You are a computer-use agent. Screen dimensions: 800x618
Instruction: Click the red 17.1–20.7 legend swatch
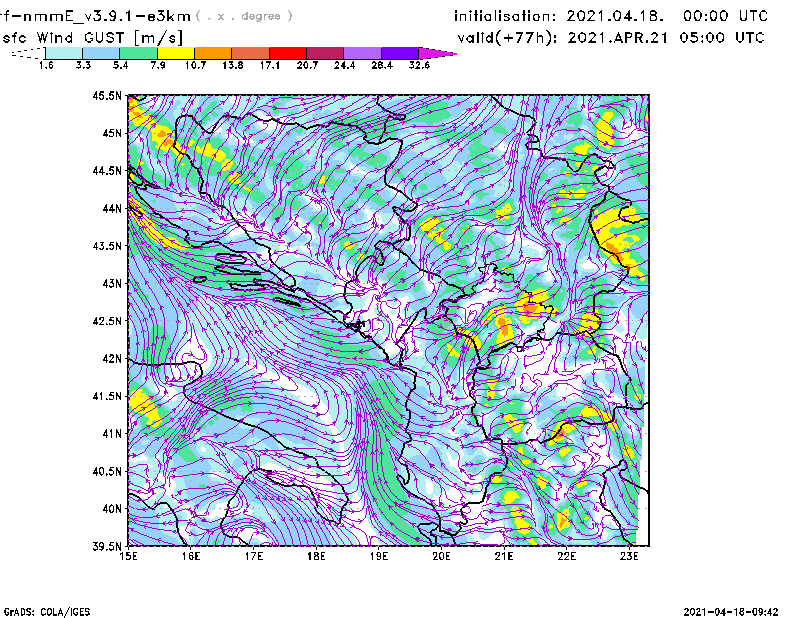pyautogui.click(x=288, y=53)
